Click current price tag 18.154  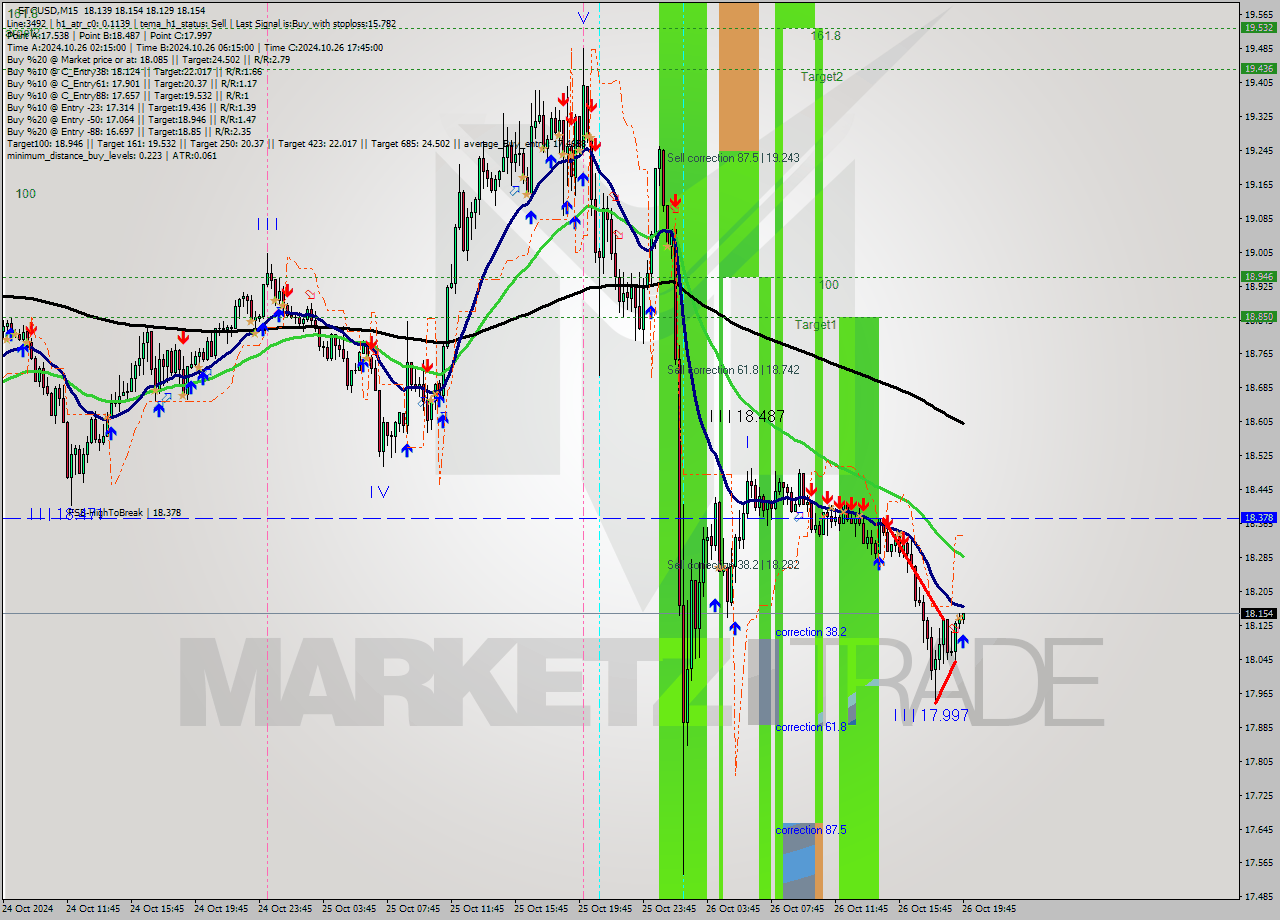pyautogui.click(x=1258, y=613)
